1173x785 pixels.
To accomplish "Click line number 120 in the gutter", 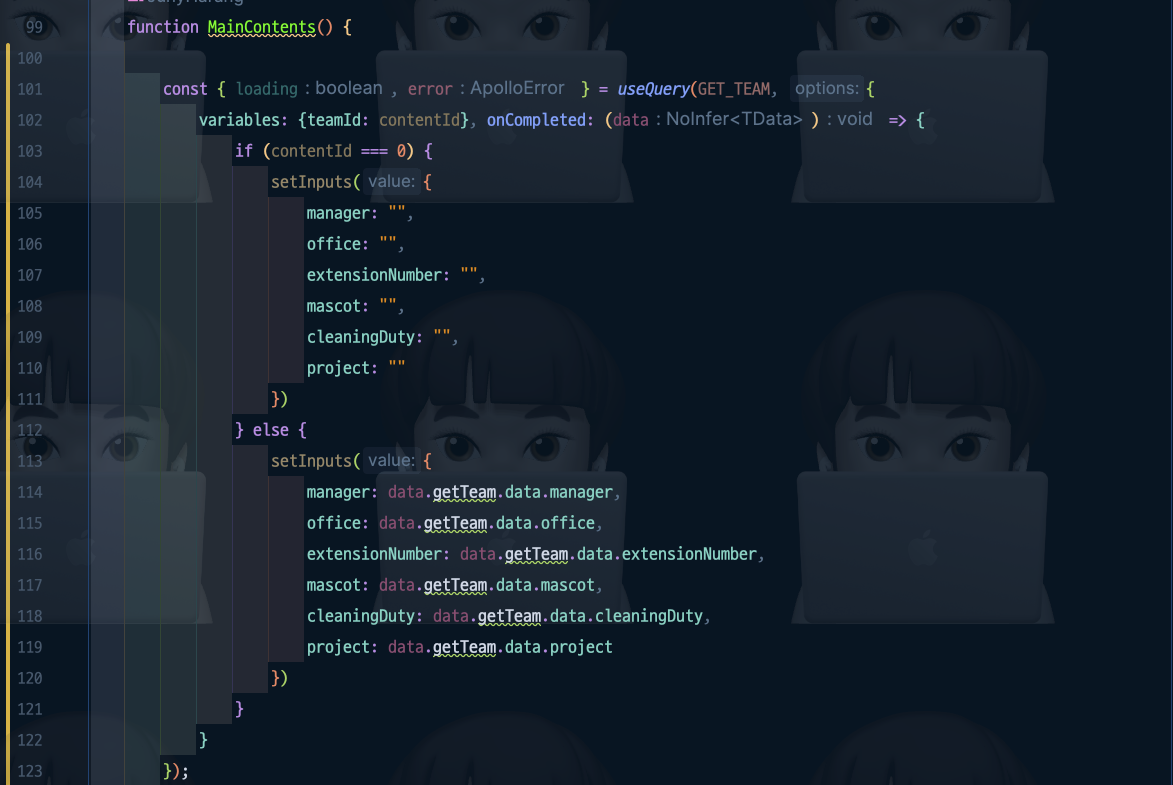I will pos(29,678).
